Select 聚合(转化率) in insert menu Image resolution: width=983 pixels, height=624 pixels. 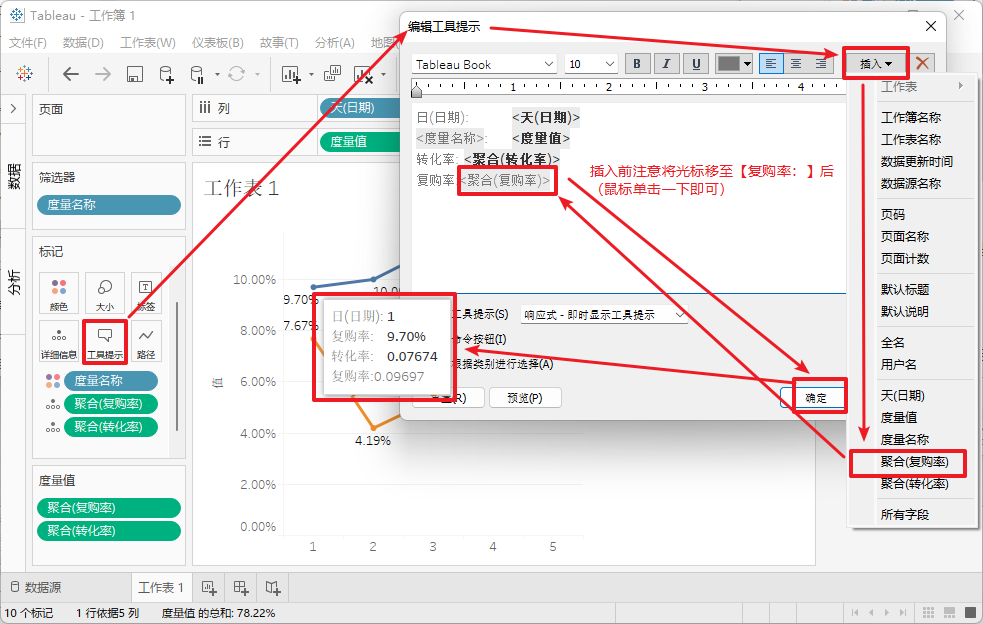(x=914, y=484)
